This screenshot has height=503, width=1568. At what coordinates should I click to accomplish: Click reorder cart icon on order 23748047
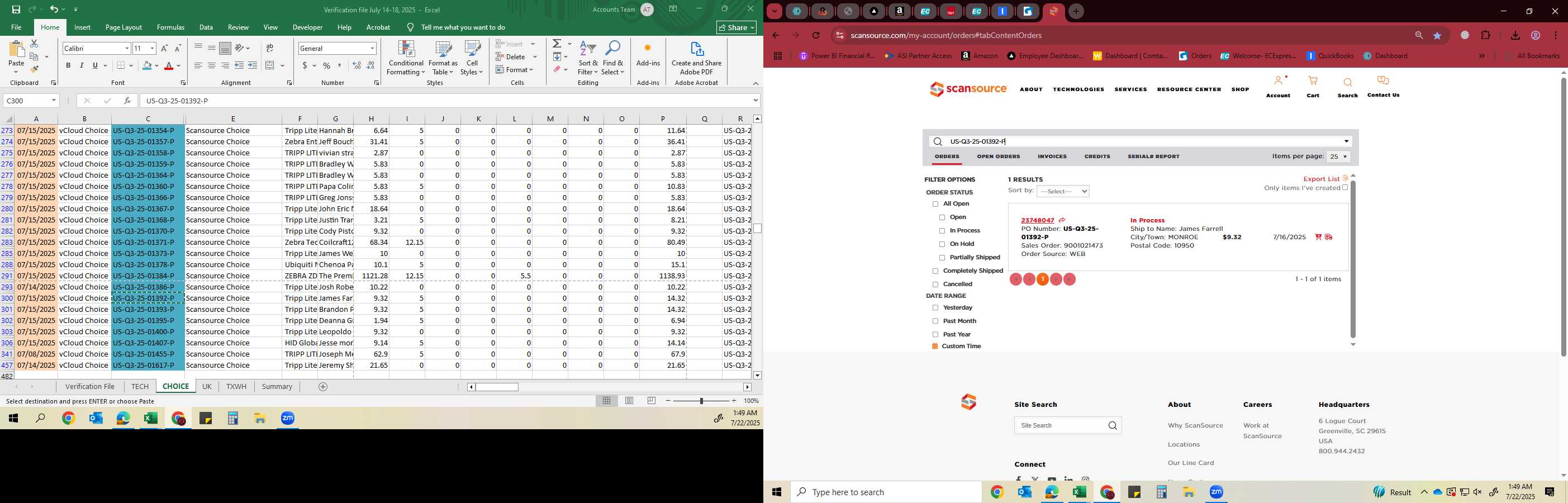click(x=1318, y=237)
